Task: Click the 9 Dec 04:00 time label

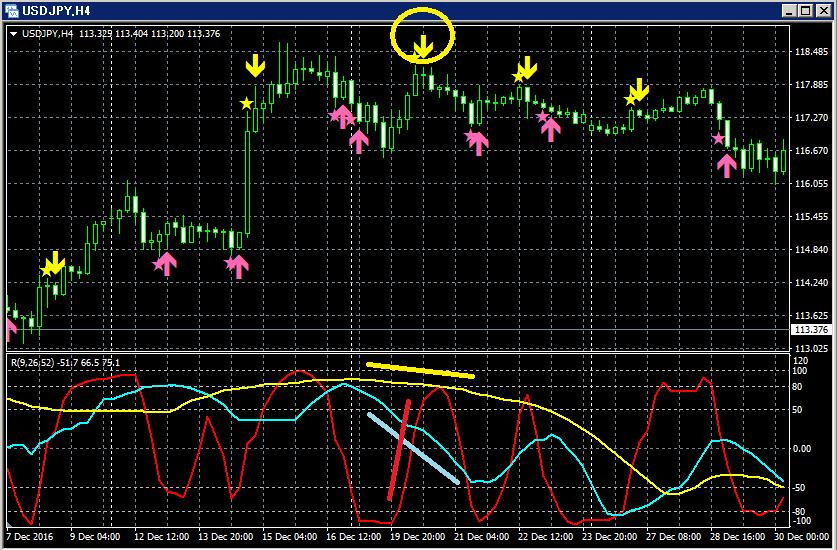Action: [96, 536]
